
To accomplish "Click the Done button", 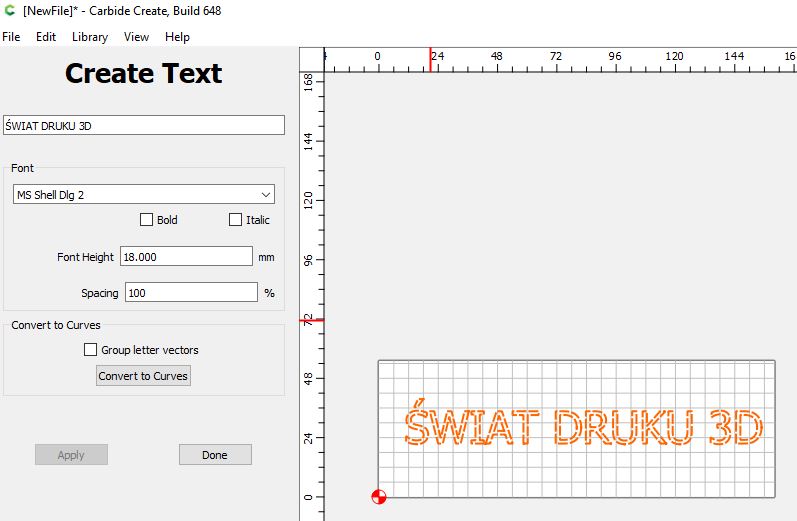I will pyautogui.click(x=215, y=455).
